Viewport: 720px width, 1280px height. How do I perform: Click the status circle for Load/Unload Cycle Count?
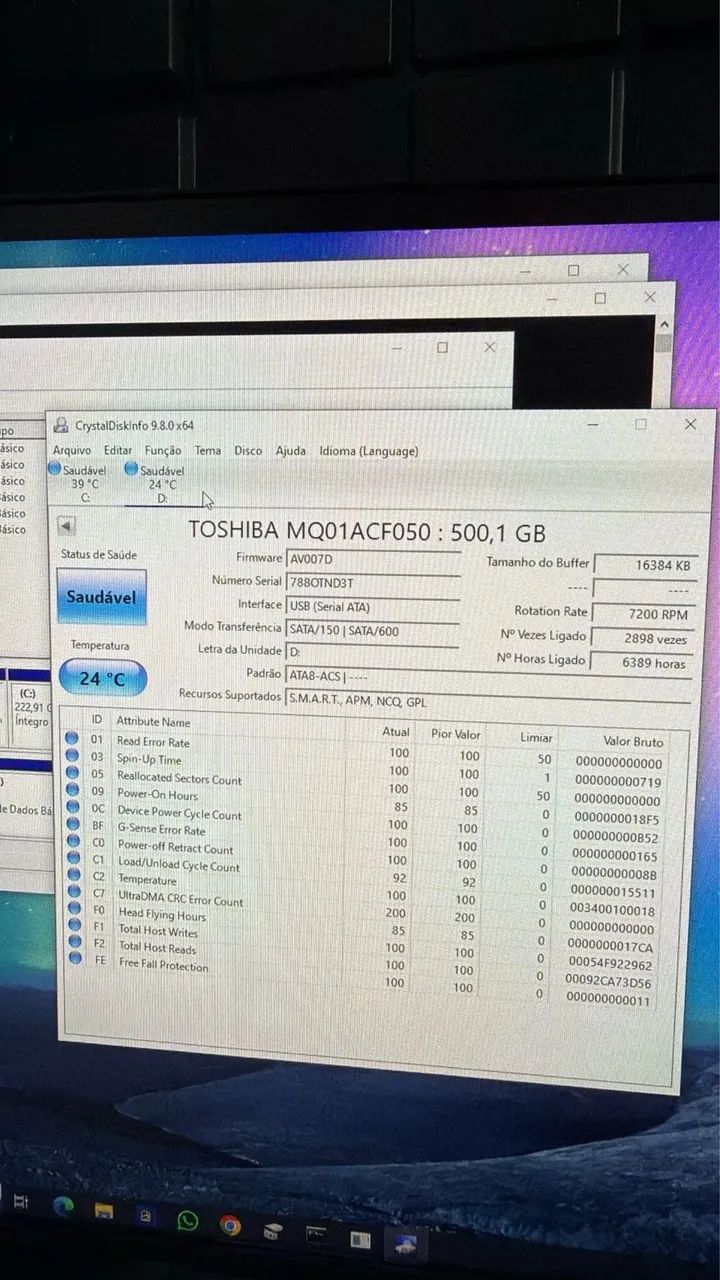pyautogui.click(x=73, y=858)
